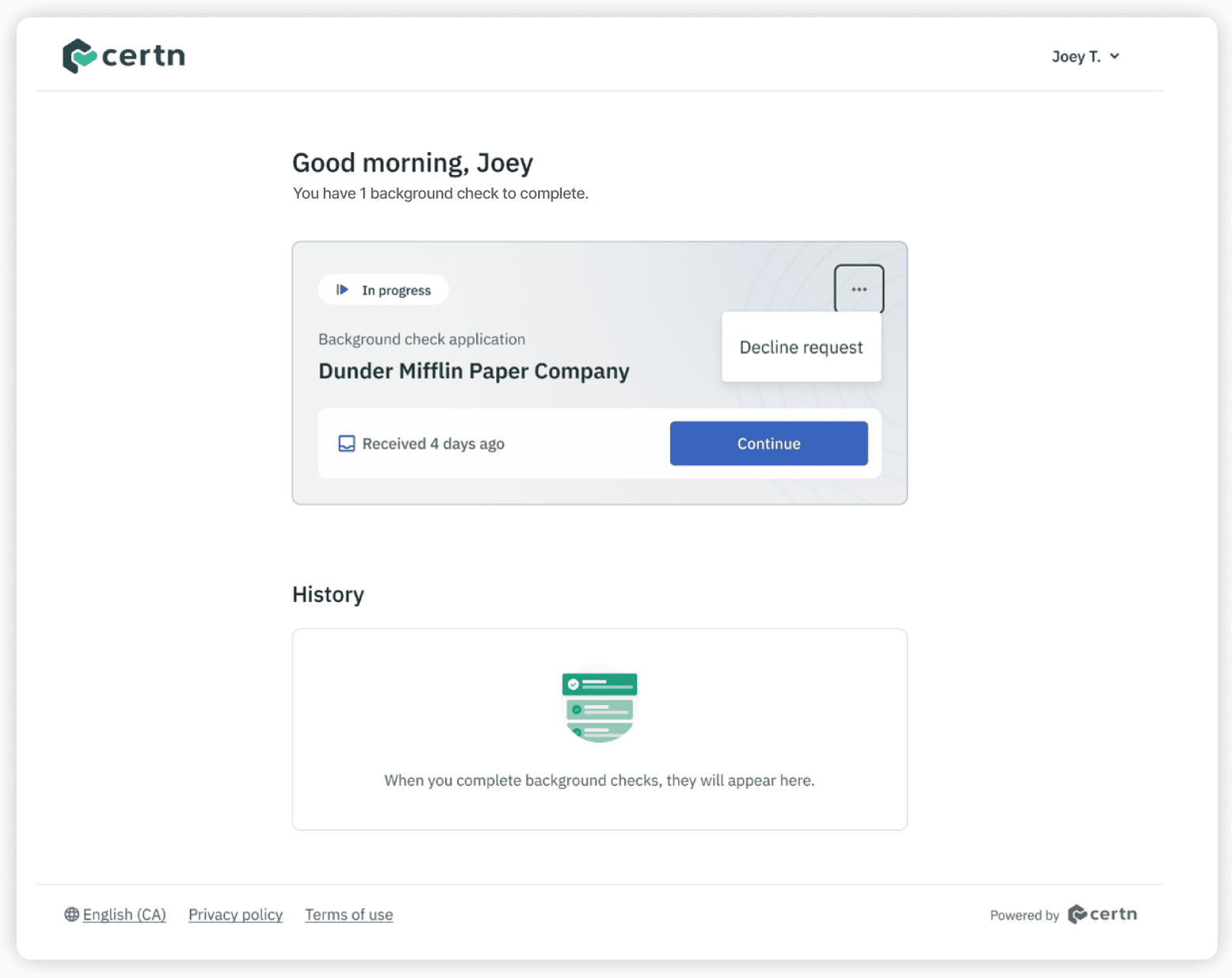Screen dimensions: 1232x978
Task: Click the Good morning, Joey heading
Action: coord(412,163)
